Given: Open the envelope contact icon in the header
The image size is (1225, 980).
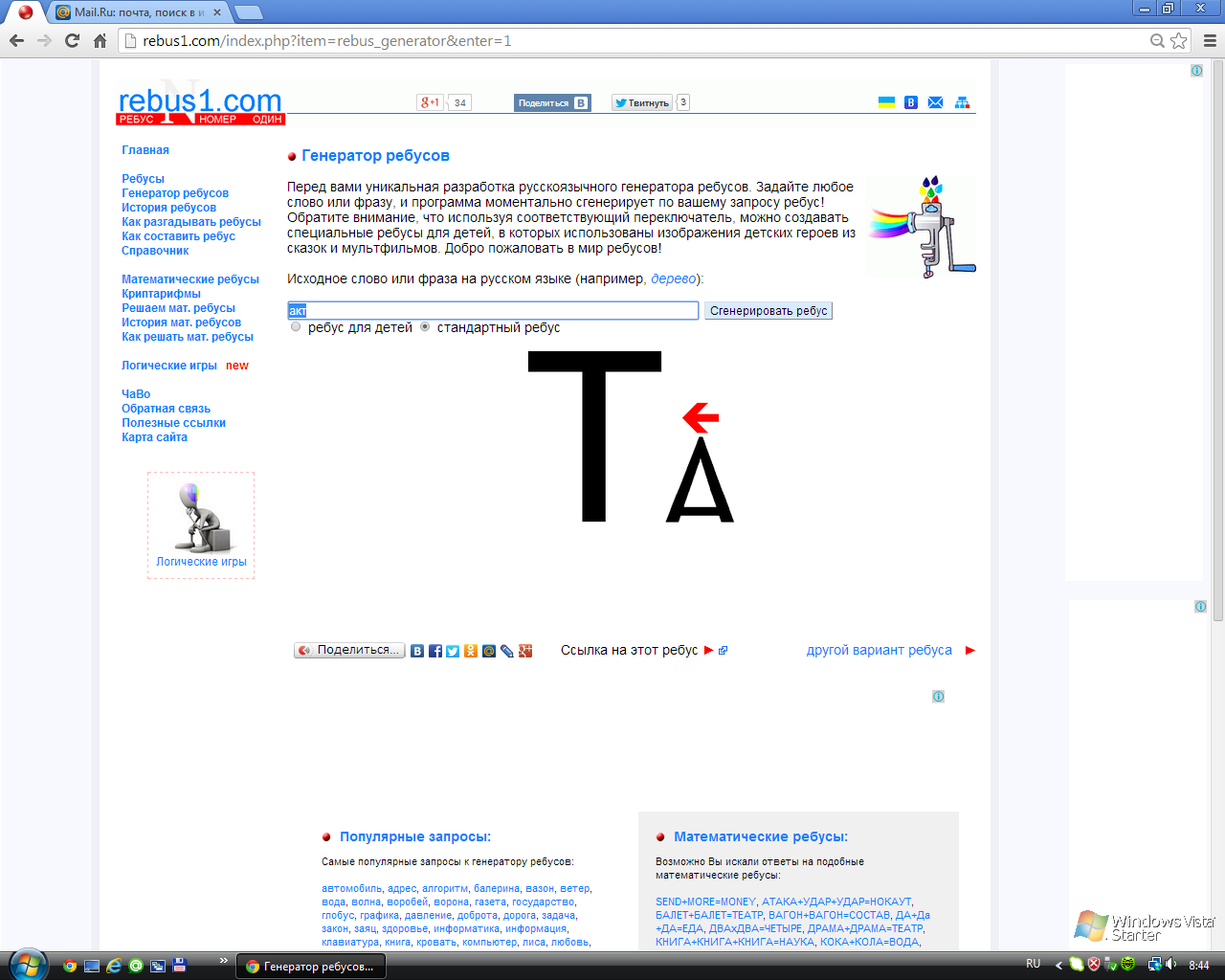Looking at the screenshot, I should click(x=936, y=102).
